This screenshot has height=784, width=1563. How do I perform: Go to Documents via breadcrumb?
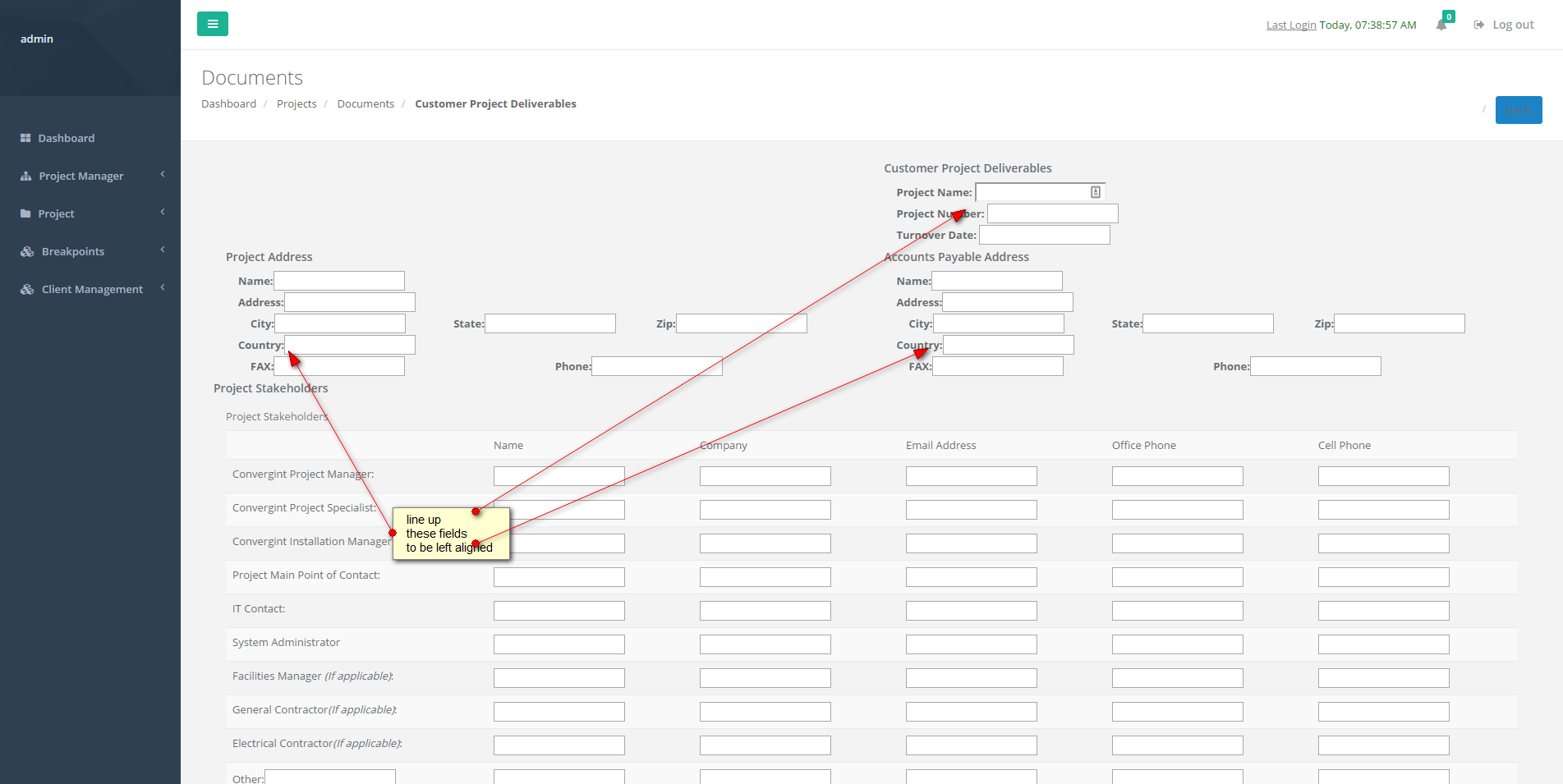coord(365,103)
